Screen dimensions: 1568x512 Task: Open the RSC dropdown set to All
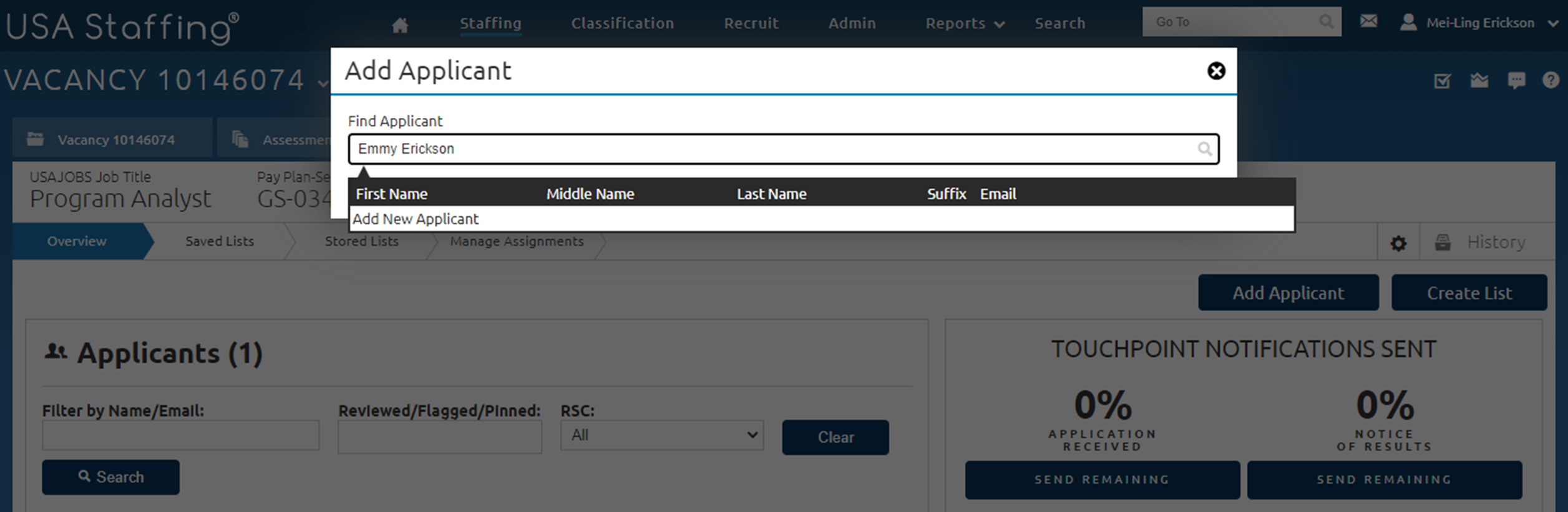[x=661, y=435]
